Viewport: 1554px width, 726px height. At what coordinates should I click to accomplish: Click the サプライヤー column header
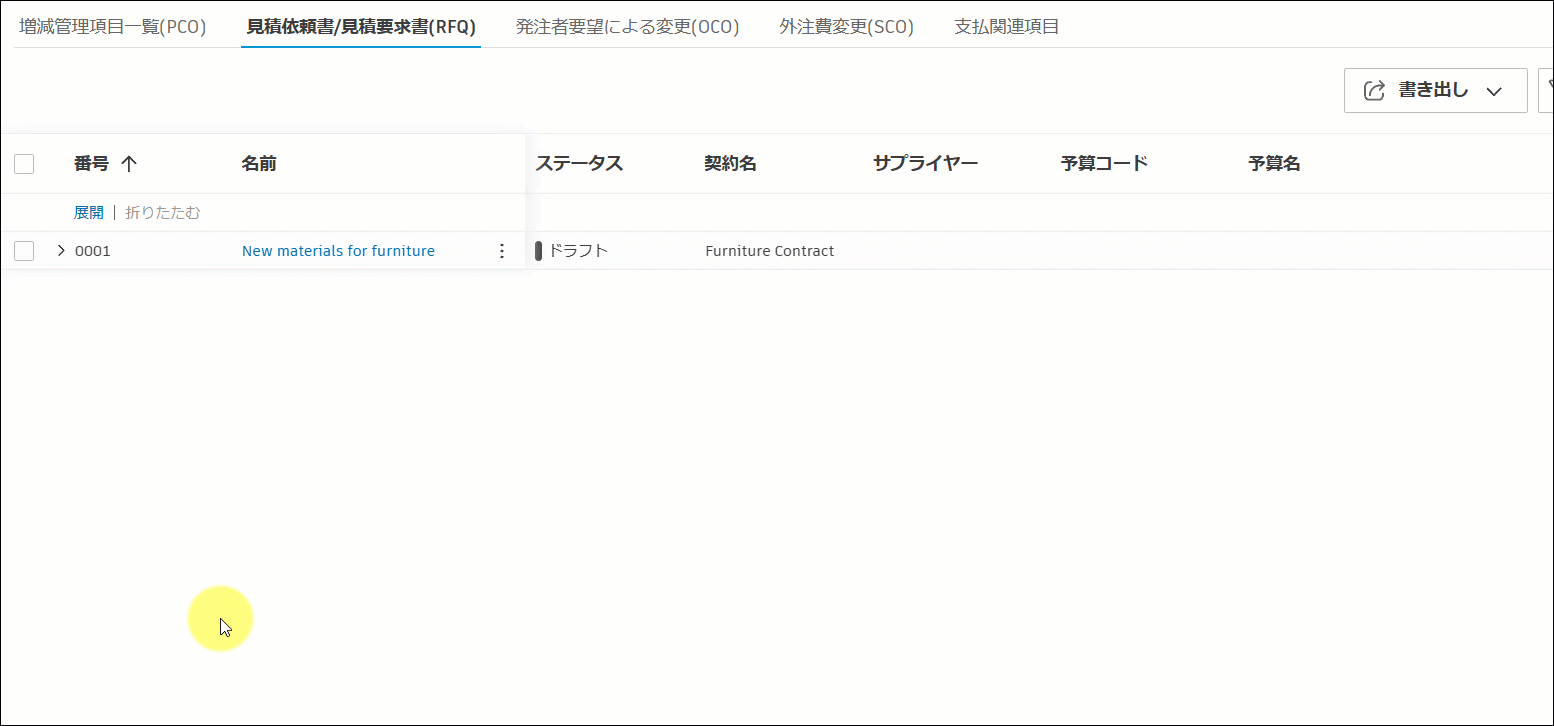tap(925, 163)
